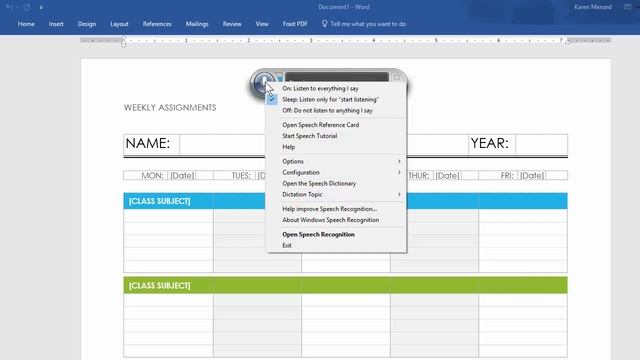Click the [Date] placeholder after THUR:

[447, 176]
